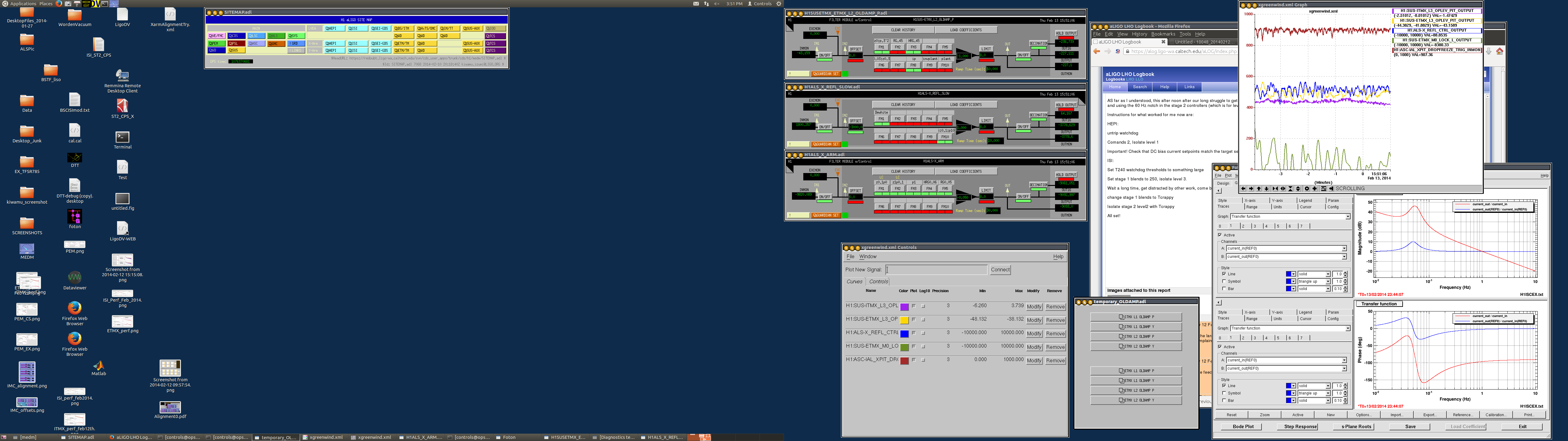Open the SCREENSHOTS desktop folder
The height and width of the screenshot is (441, 1568).
tap(27, 225)
